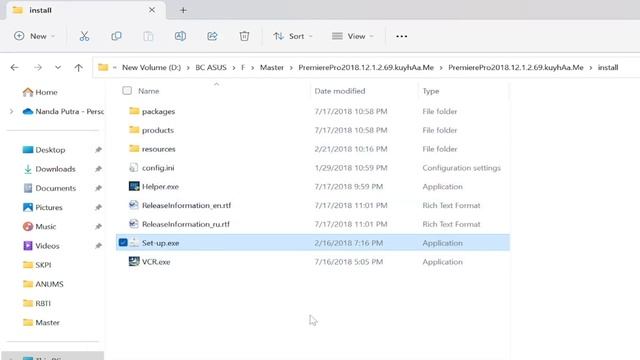Close the install tab

click(152, 10)
